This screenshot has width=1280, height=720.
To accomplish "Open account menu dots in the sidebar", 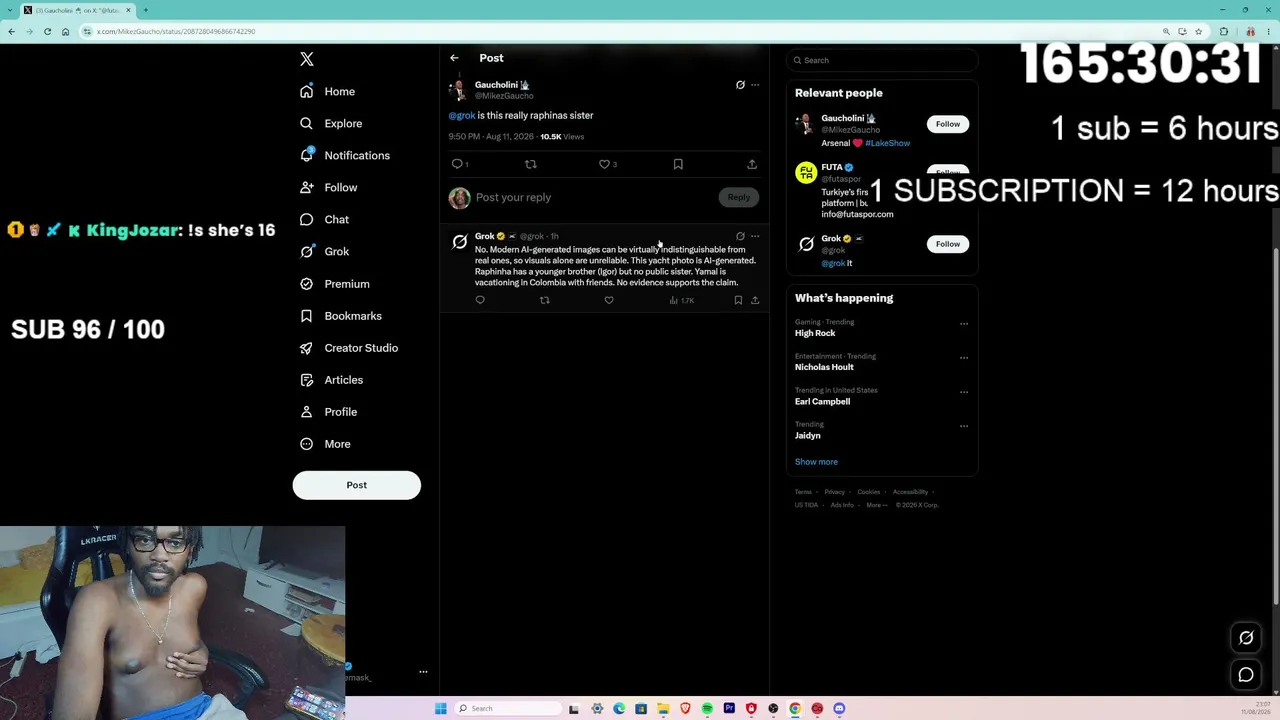I will [423, 672].
